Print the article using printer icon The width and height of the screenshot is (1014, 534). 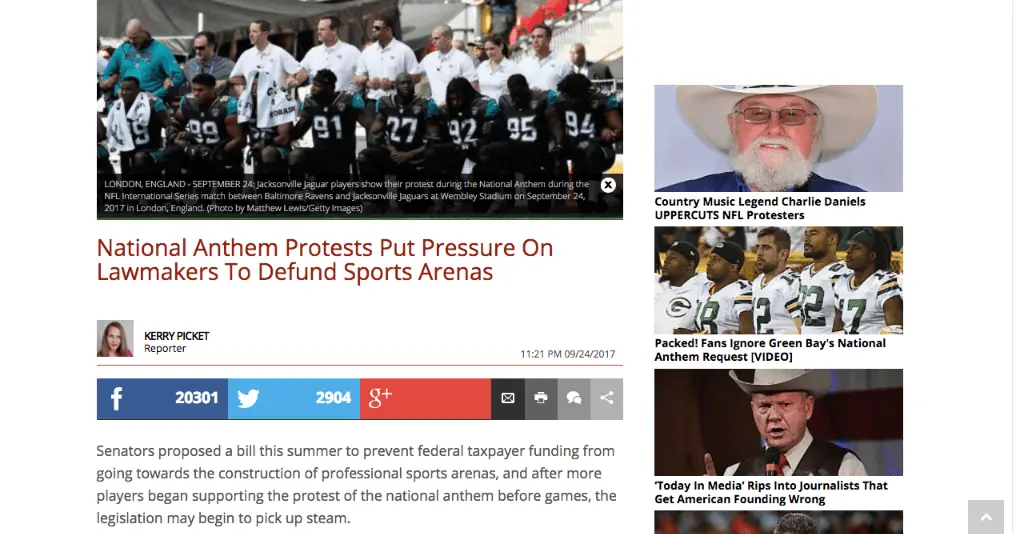(541, 399)
